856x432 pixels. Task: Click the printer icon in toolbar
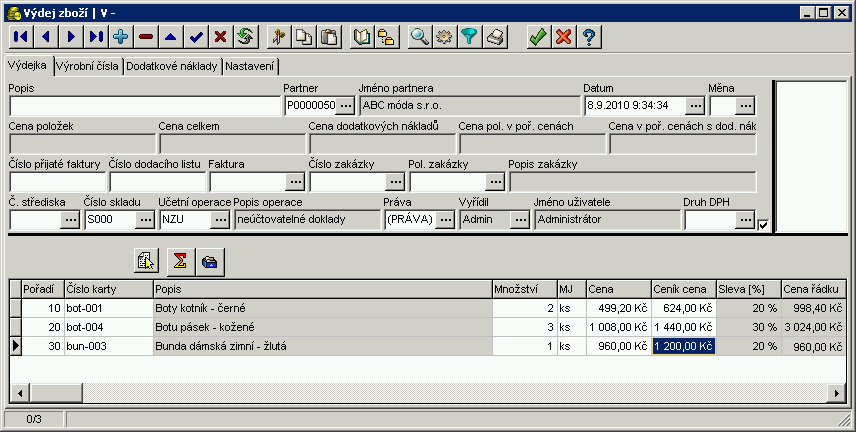point(496,37)
